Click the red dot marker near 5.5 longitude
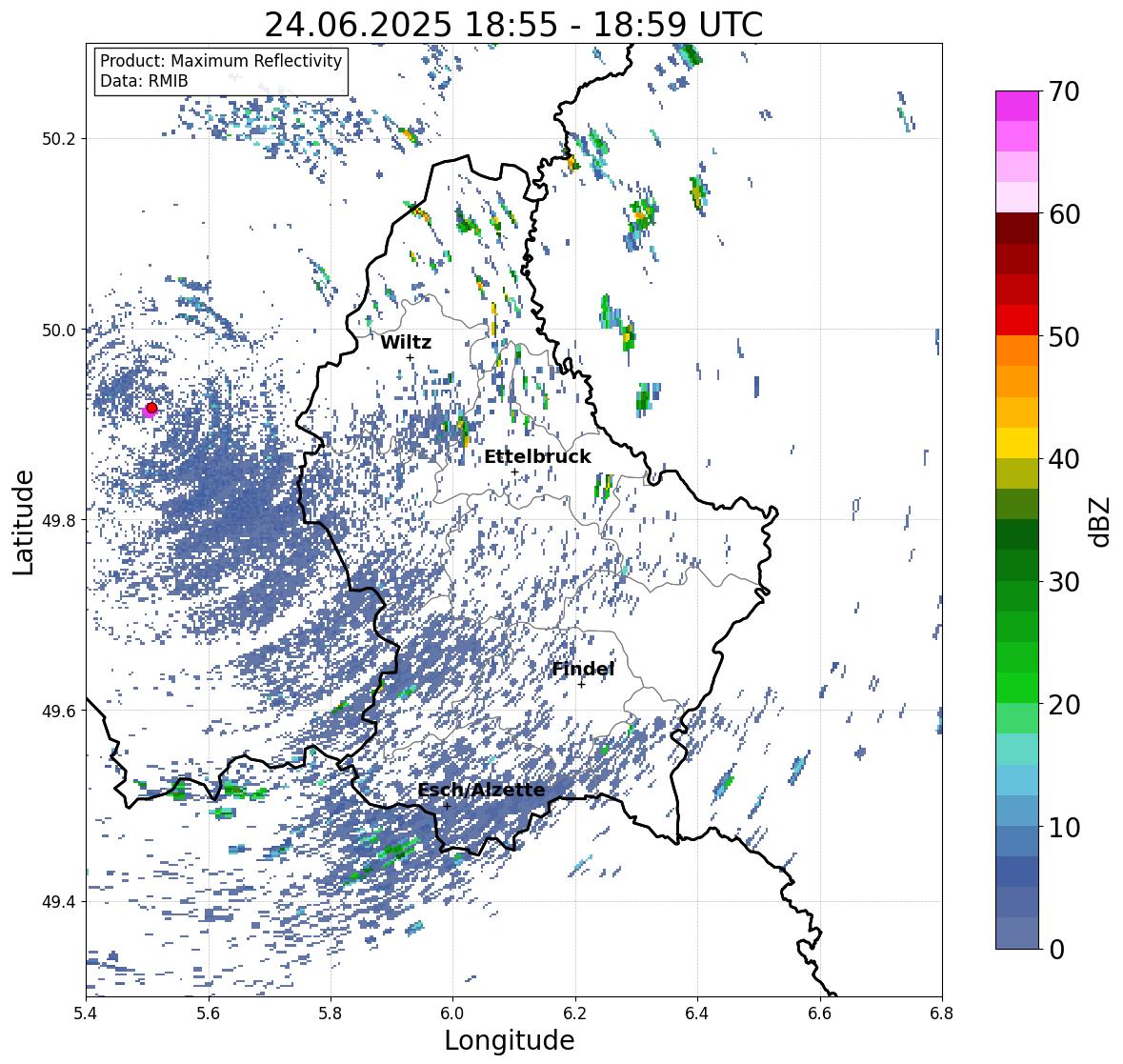Image resolution: width=1123 pixels, height=1064 pixels. [x=151, y=408]
